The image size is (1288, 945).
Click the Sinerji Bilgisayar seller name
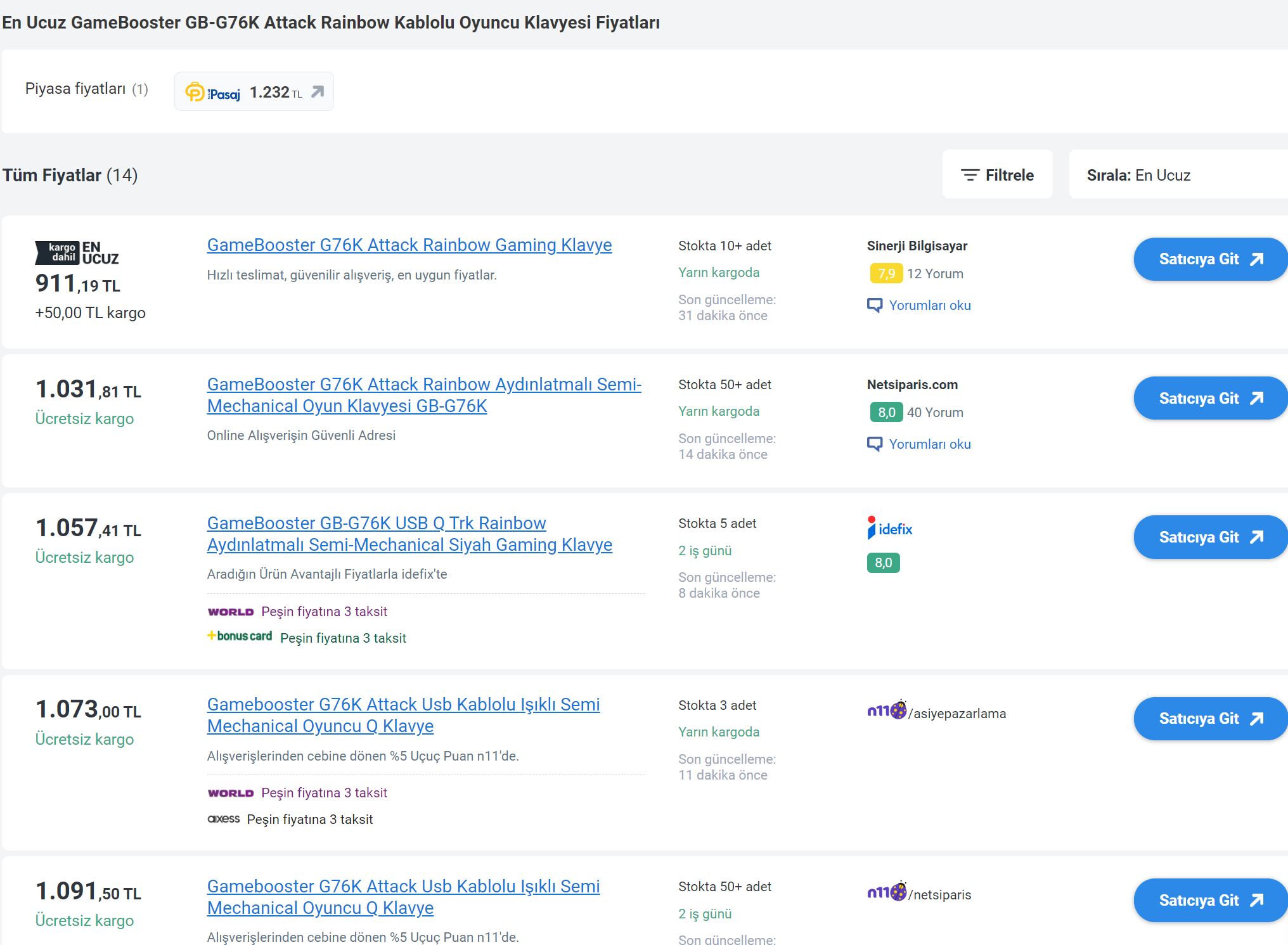pyautogui.click(x=917, y=246)
